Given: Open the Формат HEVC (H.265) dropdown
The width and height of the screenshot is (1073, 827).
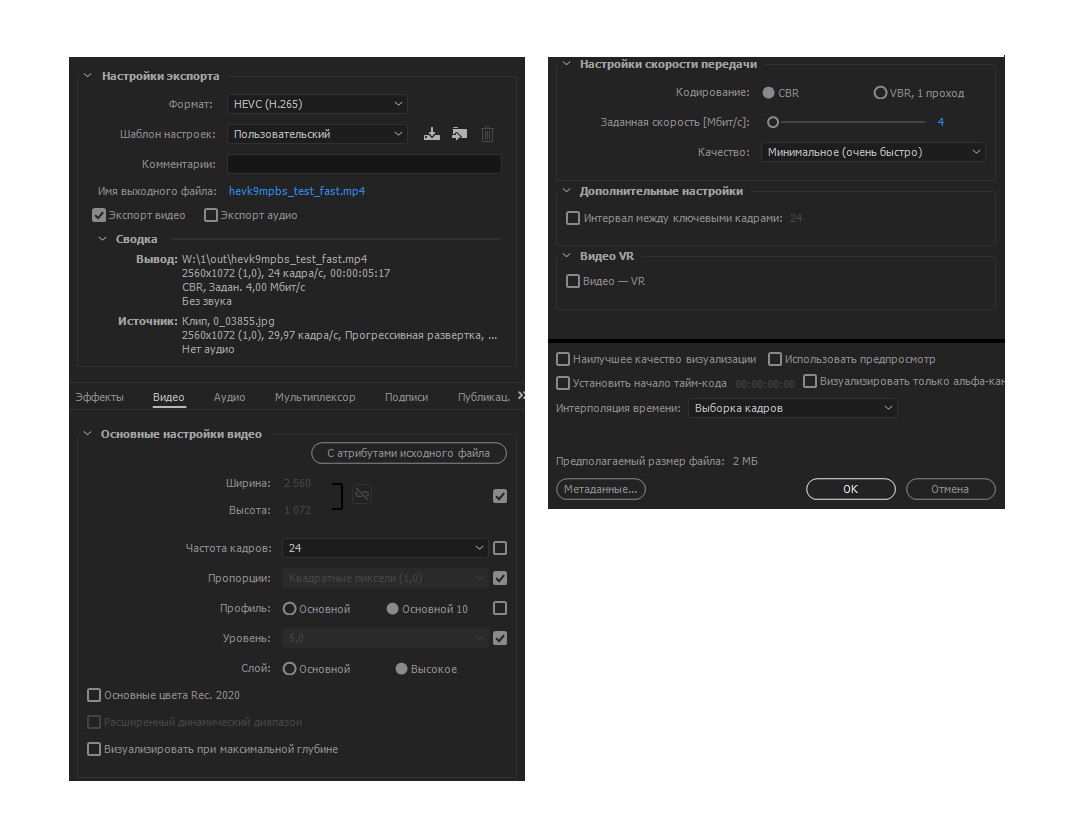Looking at the screenshot, I should pyautogui.click(x=318, y=104).
